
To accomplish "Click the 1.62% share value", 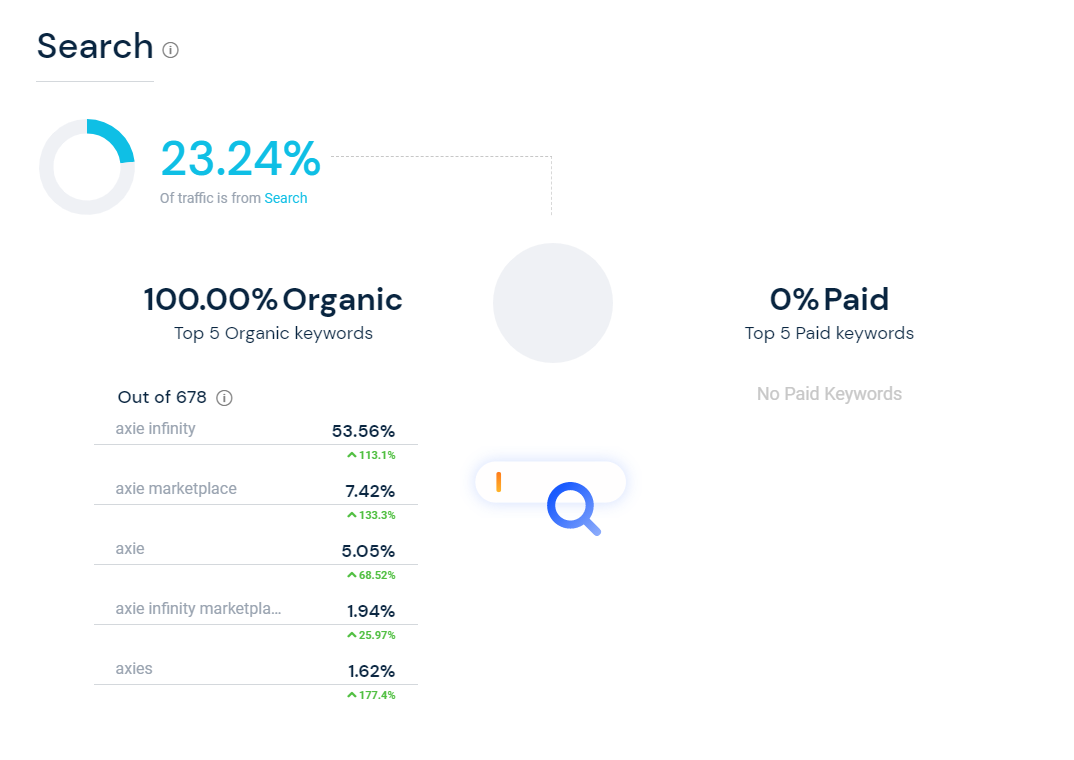I will tap(371, 671).
